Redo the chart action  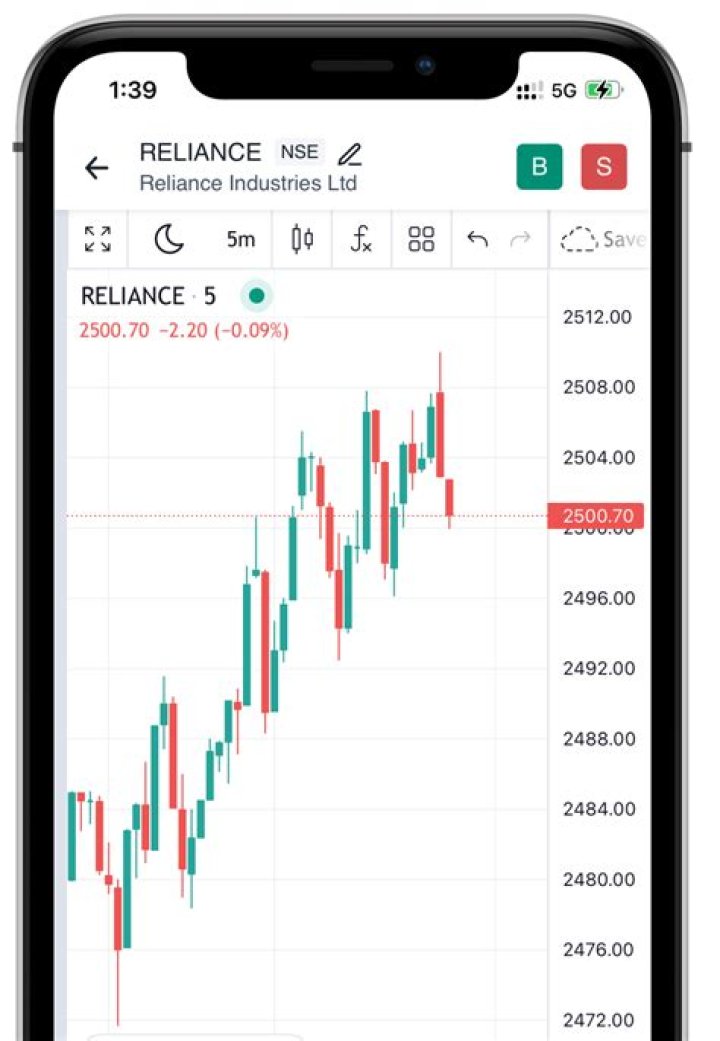519,239
